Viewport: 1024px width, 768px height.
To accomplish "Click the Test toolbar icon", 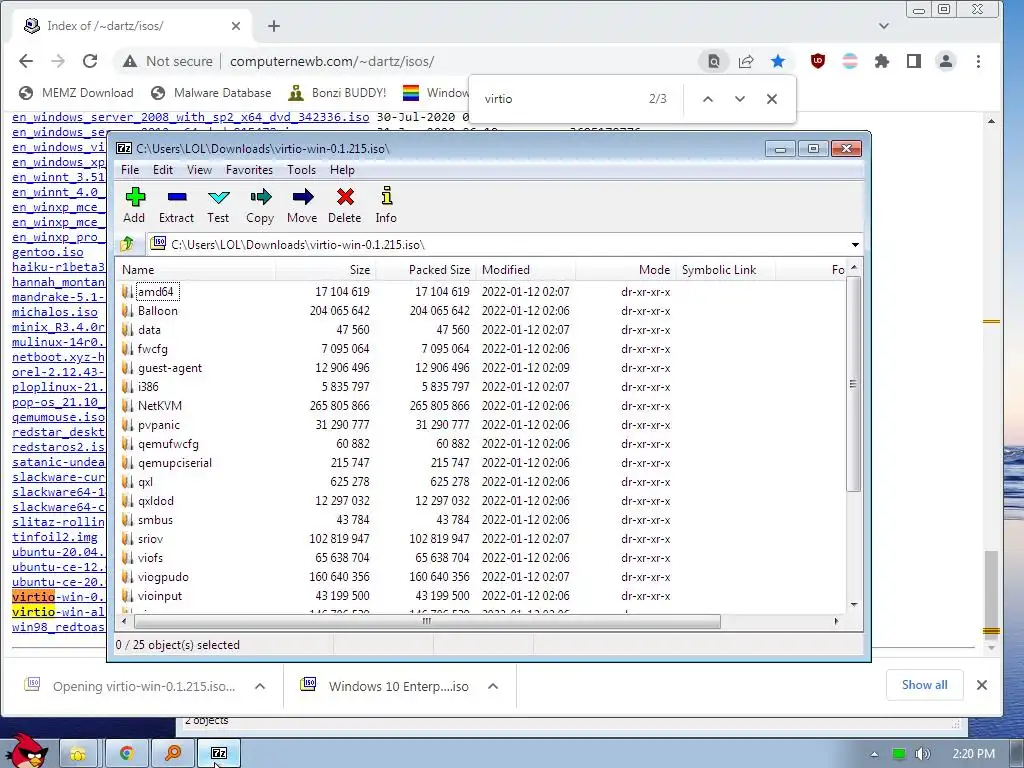I will click(218, 197).
